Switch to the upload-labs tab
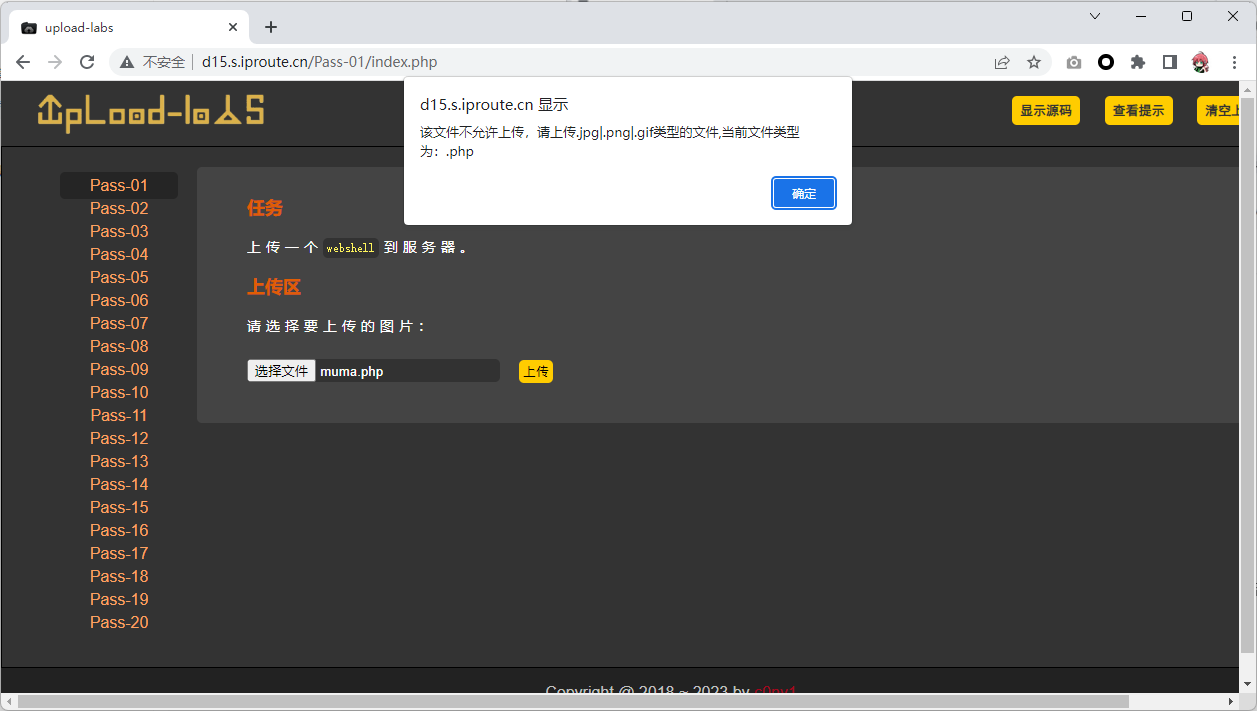Screen dimensions: 1257x711 (120, 28)
